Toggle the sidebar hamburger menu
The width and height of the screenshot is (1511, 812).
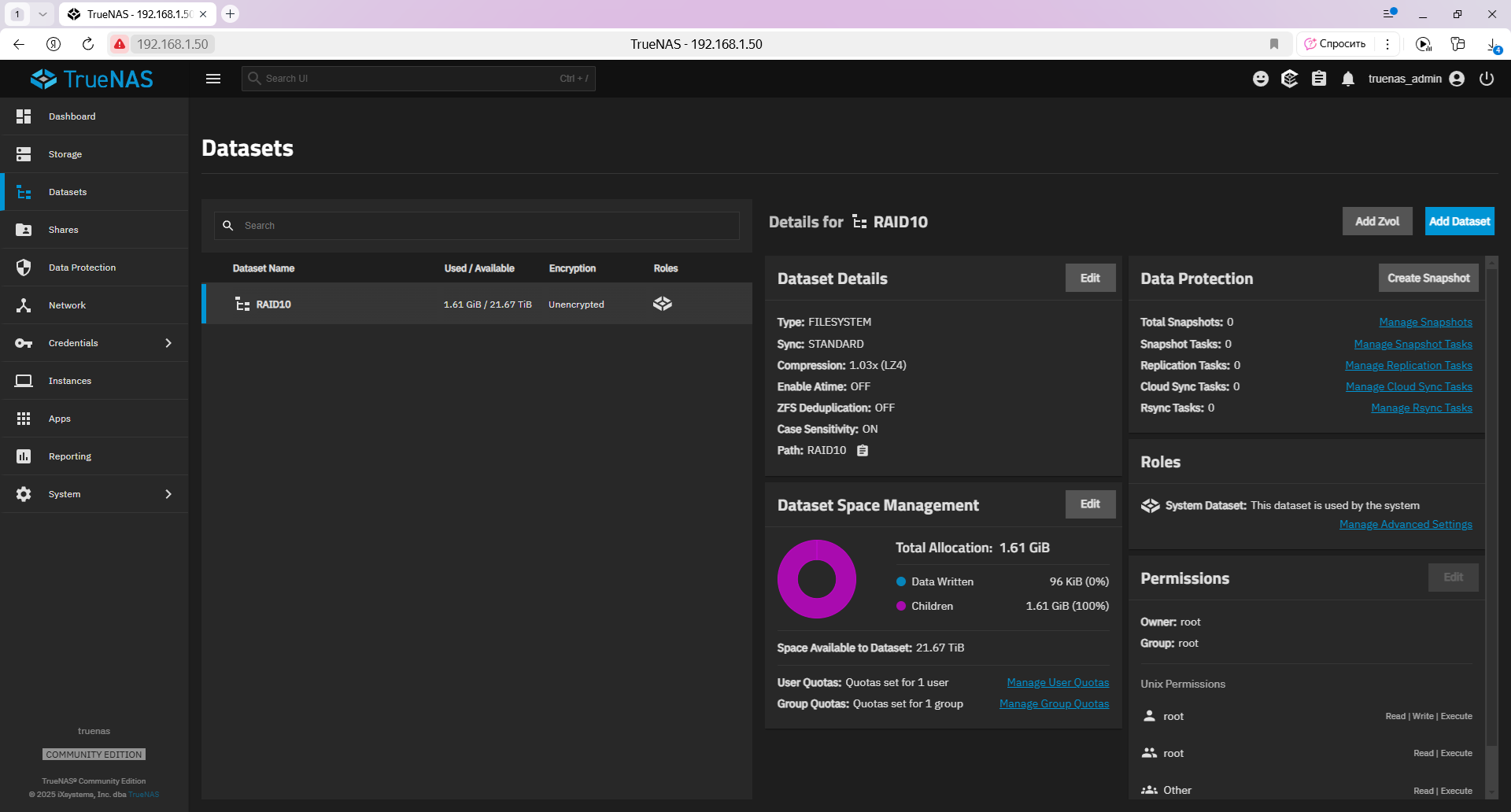[x=213, y=79]
